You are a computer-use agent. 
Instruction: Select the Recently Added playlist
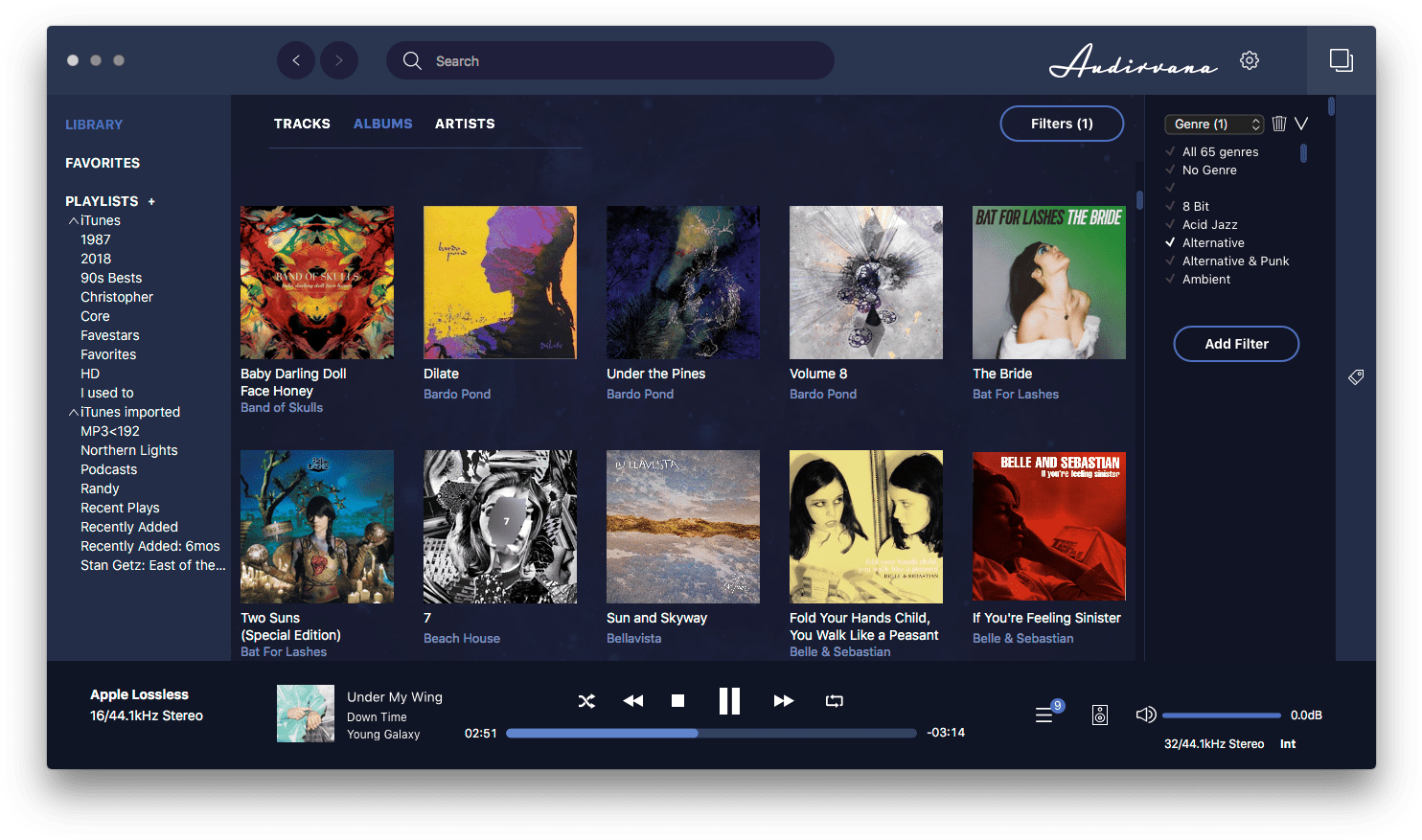pyautogui.click(x=129, y=527)
